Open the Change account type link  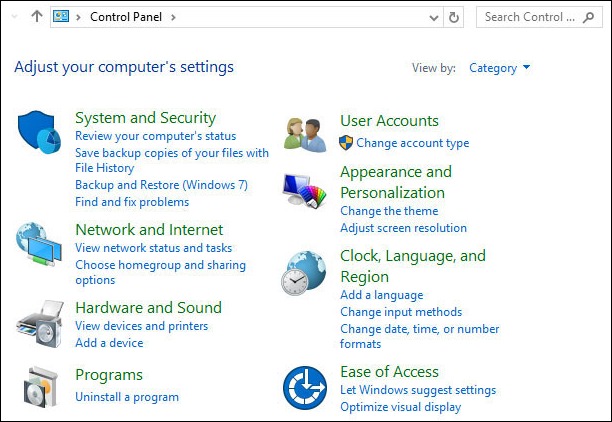tap(412, 143)
